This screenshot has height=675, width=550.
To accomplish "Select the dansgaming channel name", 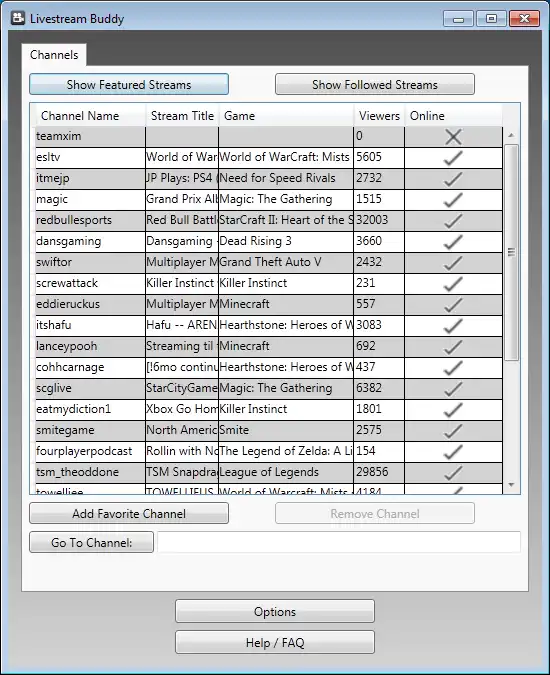I will point(69,241).
